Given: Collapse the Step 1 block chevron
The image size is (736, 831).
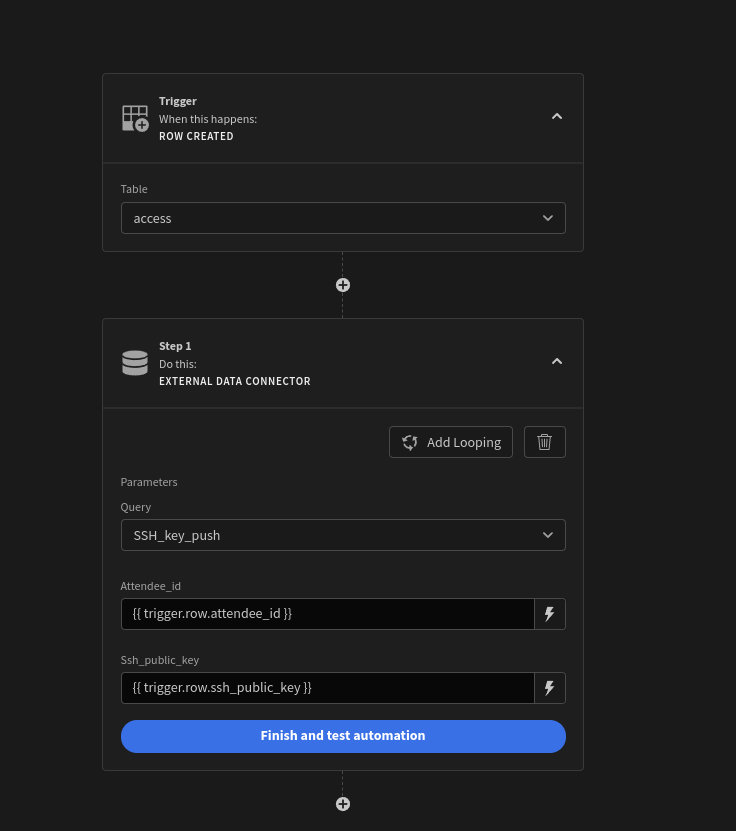Looking at the screenshot, I should [556, 361].
